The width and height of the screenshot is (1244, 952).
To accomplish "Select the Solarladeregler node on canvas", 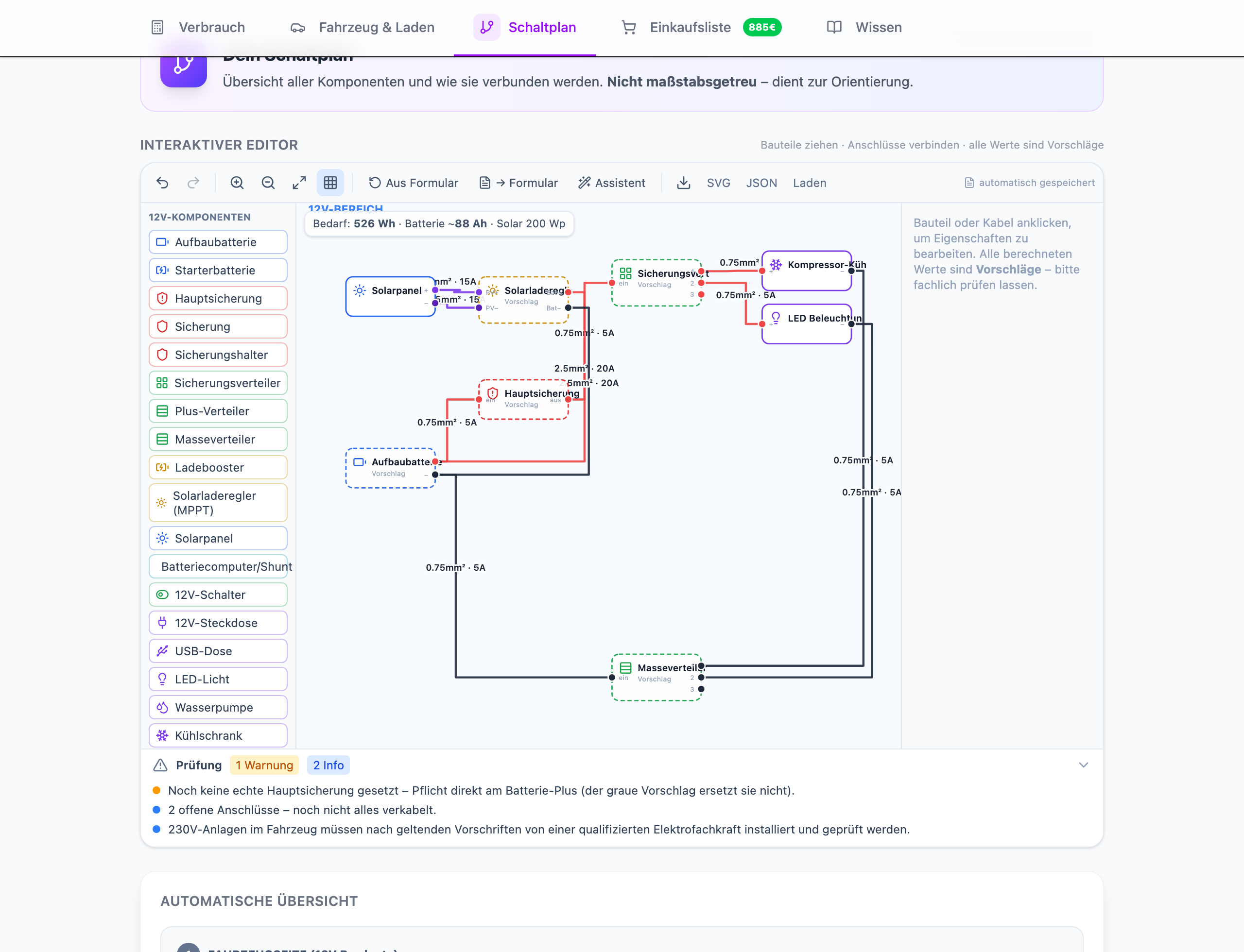I will [x=523, y=300].
